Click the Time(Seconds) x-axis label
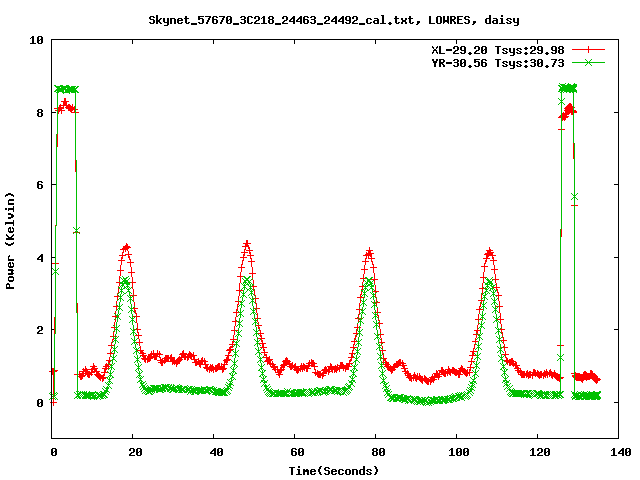Viewport: 640px width, 480px height. tap(334, 471)
